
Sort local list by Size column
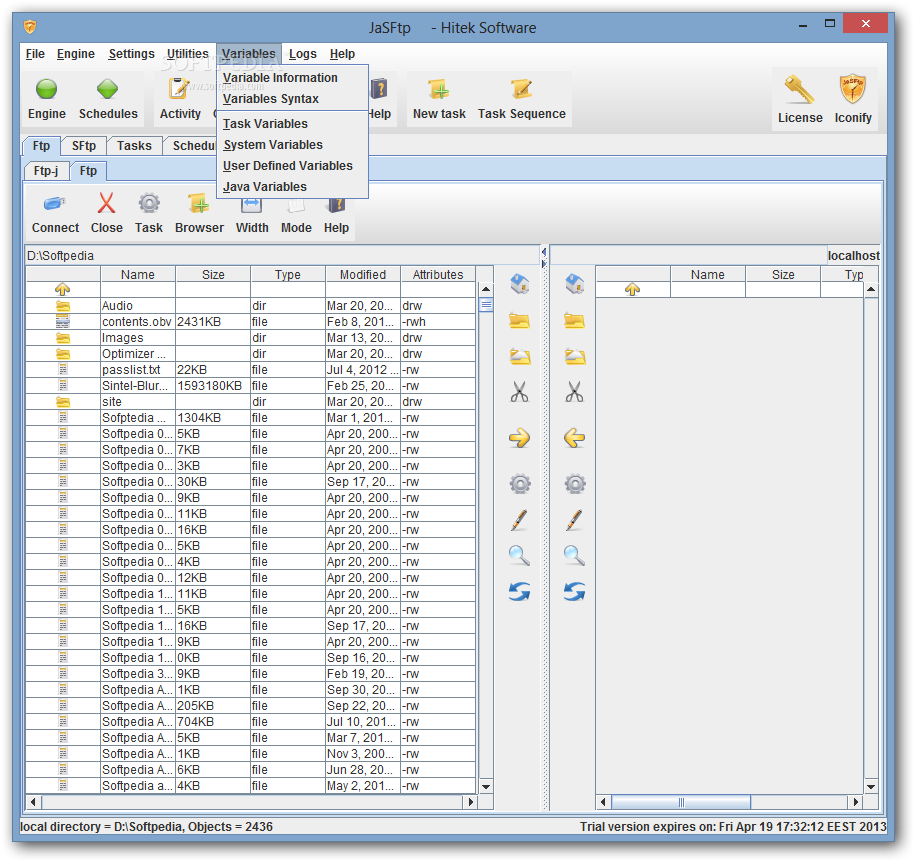213,274
